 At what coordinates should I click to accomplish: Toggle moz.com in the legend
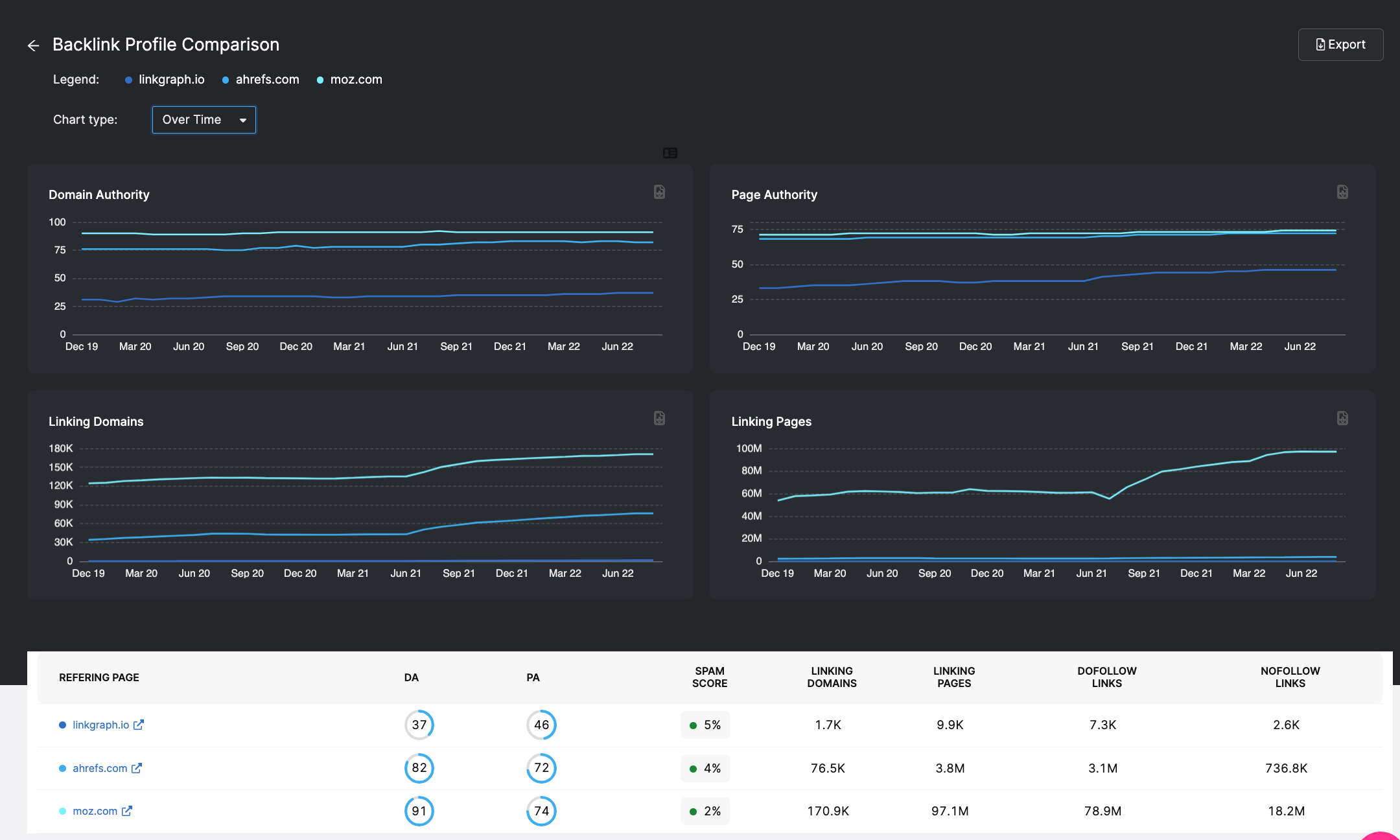coord(349,80)
